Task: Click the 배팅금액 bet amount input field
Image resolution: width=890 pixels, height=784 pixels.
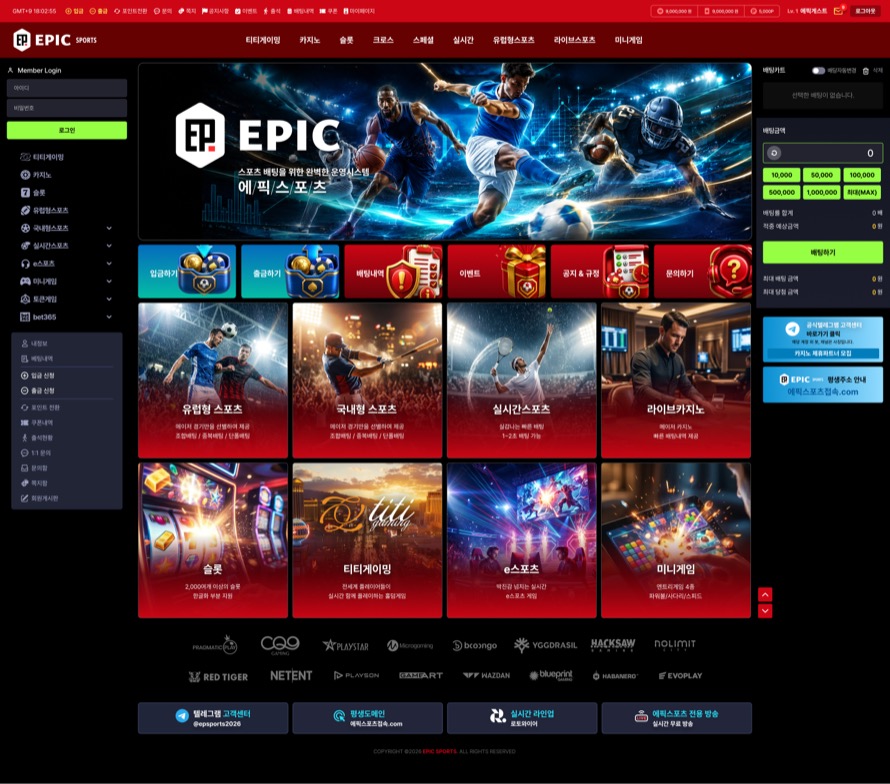Action: (822, 153)
